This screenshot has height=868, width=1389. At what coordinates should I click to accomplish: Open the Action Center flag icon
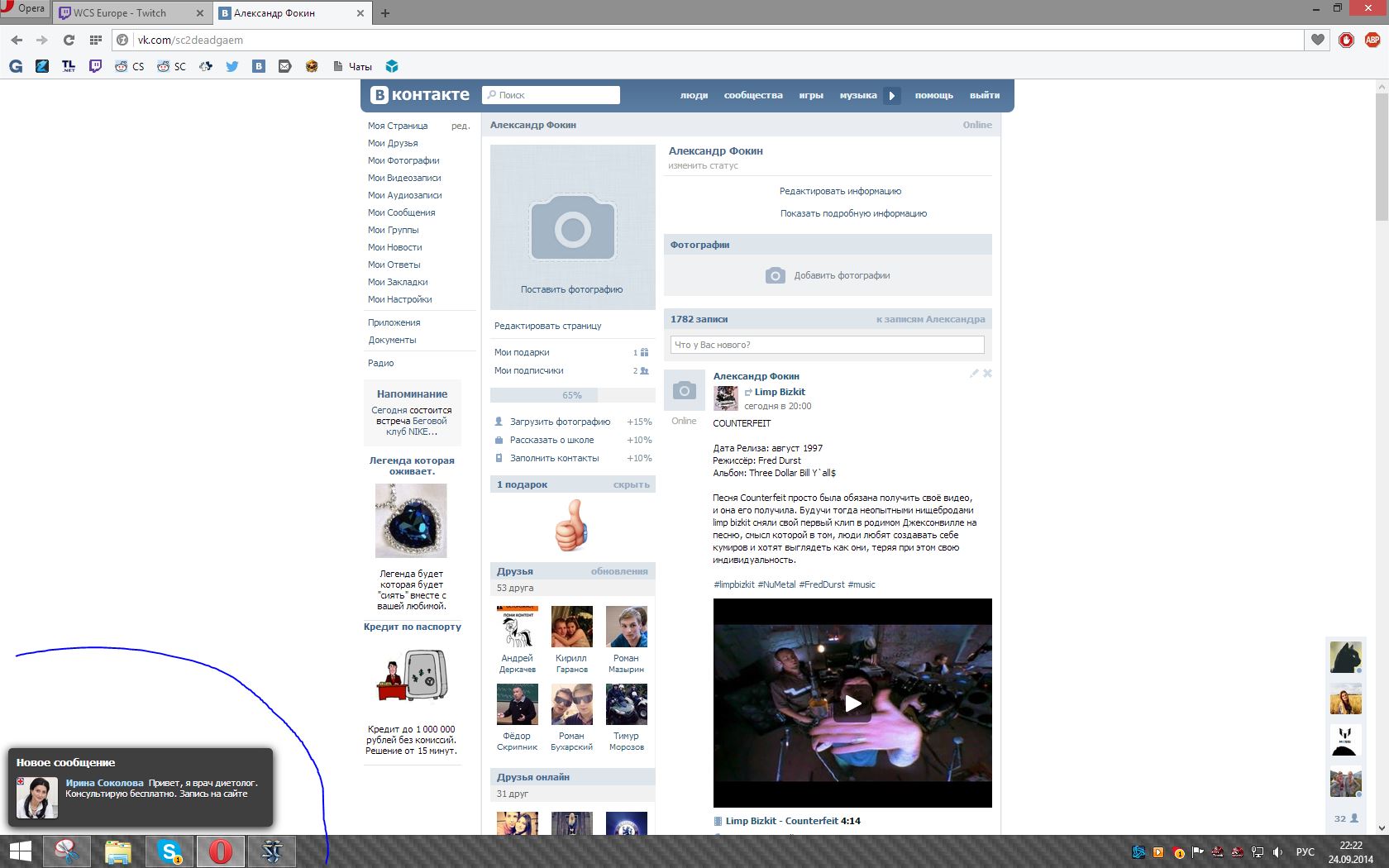[1197, 852]
